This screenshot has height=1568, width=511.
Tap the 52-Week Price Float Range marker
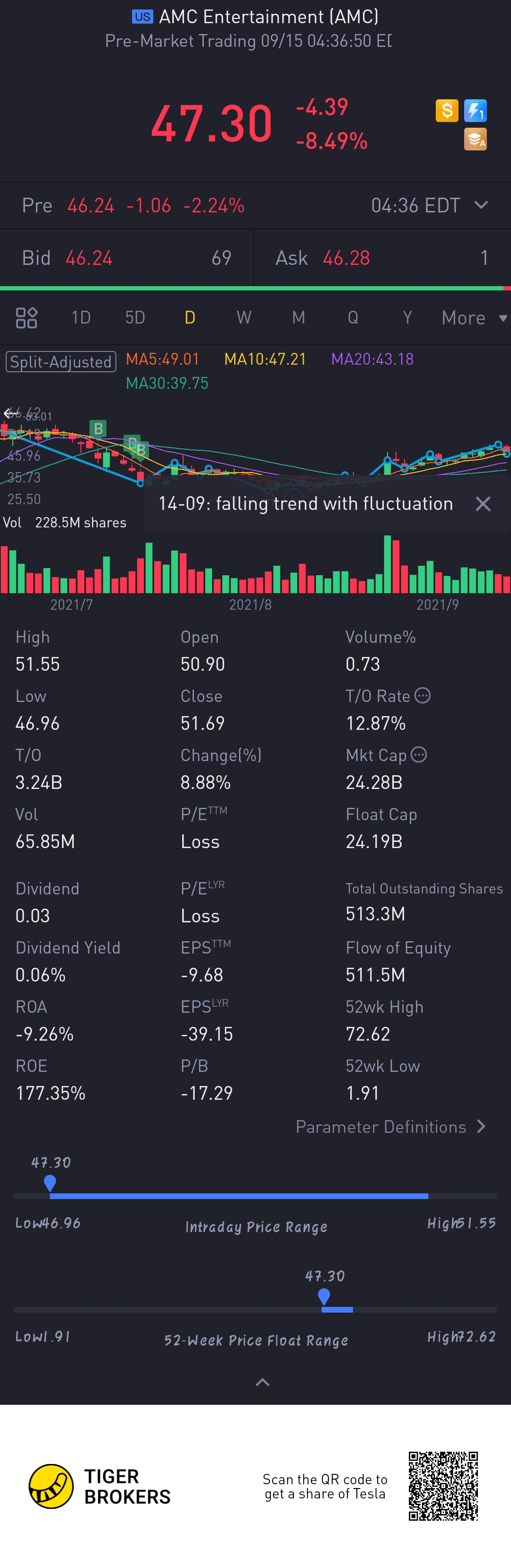coord(324,1296)
